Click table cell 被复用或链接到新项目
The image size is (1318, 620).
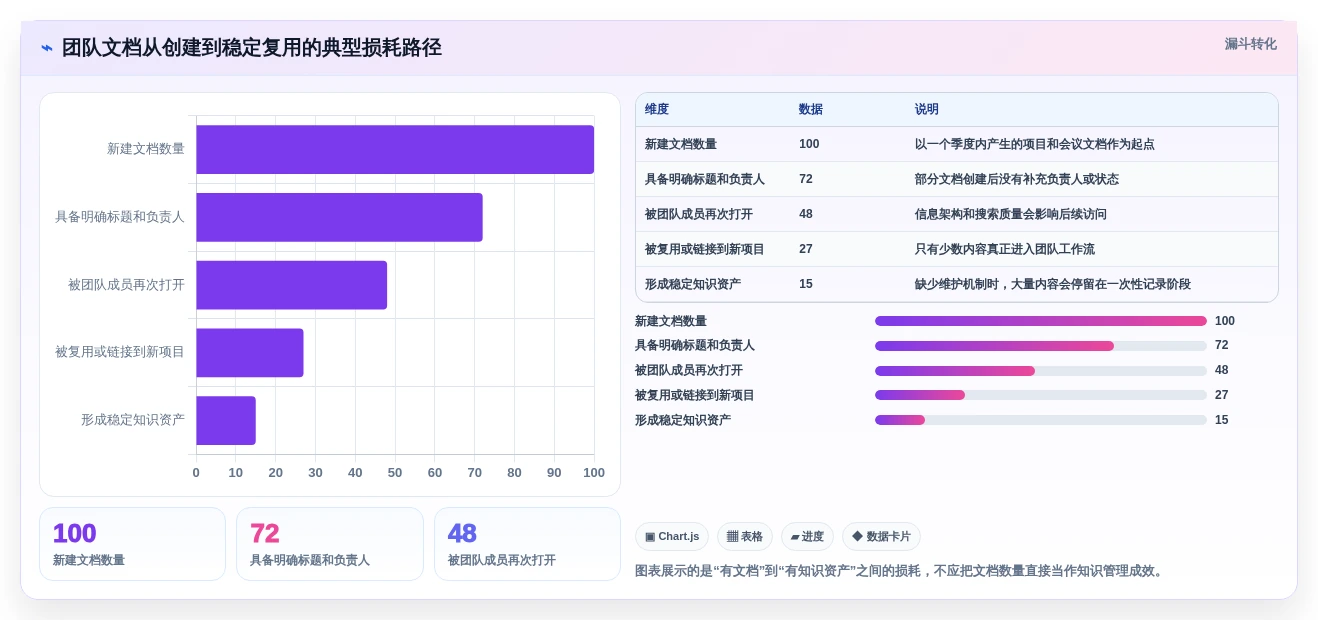(705, 249)
